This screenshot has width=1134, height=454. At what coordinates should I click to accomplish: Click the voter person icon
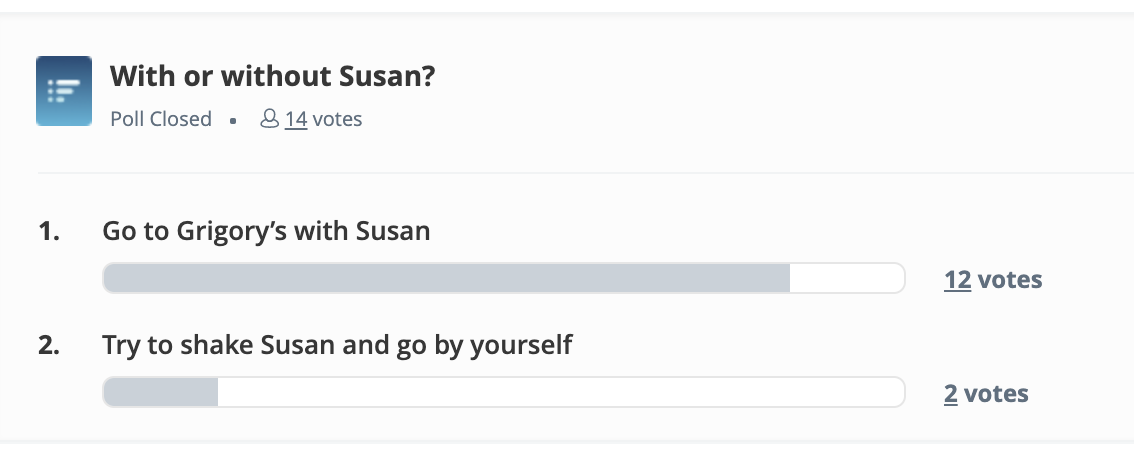tap(269, 119)
